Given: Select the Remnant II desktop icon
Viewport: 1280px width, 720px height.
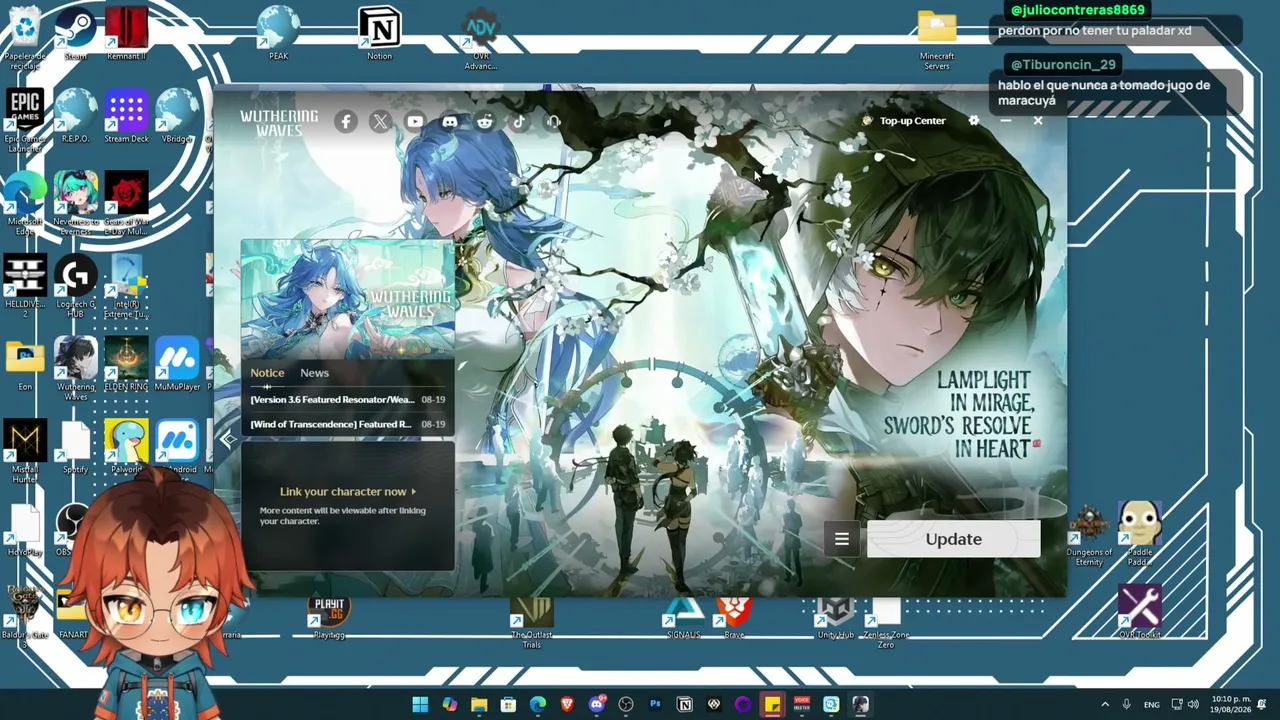Looking at the screenshot, I should click(x=127, y=33).
